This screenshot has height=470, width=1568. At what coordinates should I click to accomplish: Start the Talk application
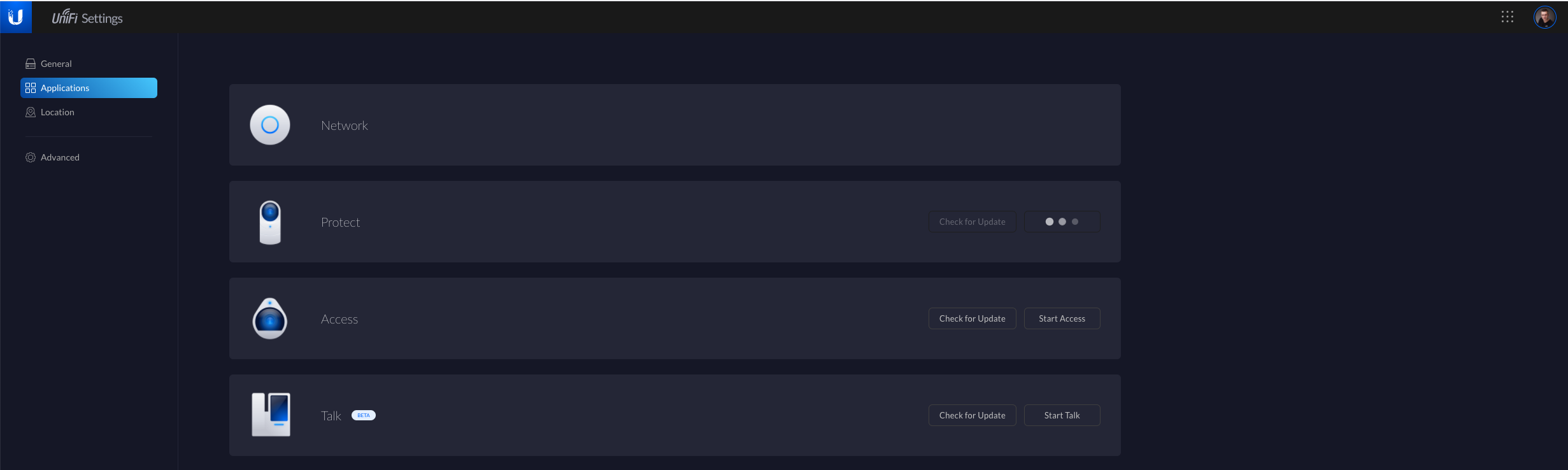point(1062,415)
